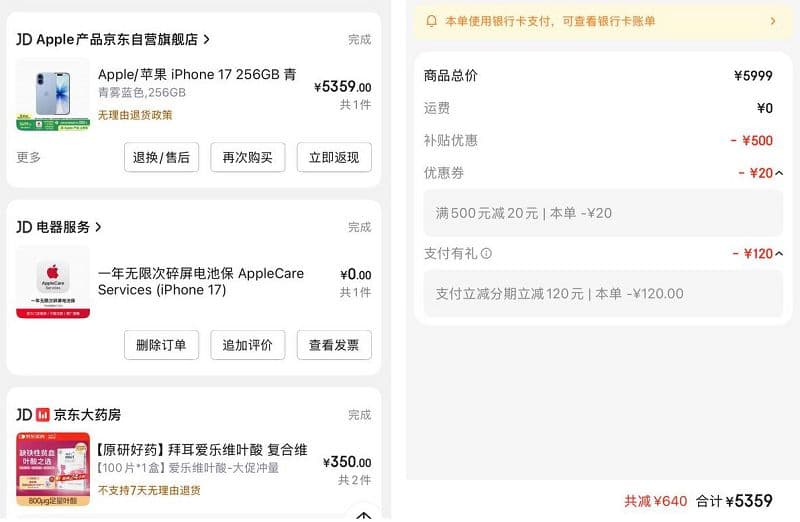Click the JD logo before Apple flagship store

(x=25, y=40)
